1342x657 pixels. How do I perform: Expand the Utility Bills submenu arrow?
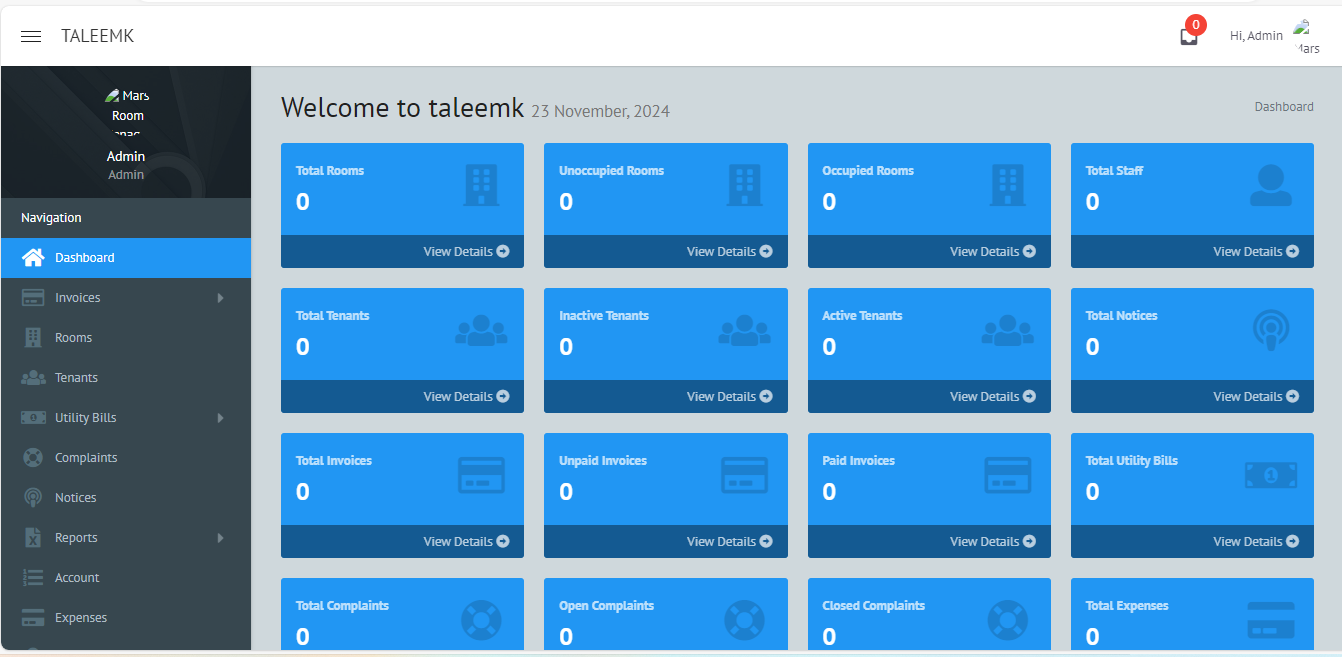click(x=221, y=418)
